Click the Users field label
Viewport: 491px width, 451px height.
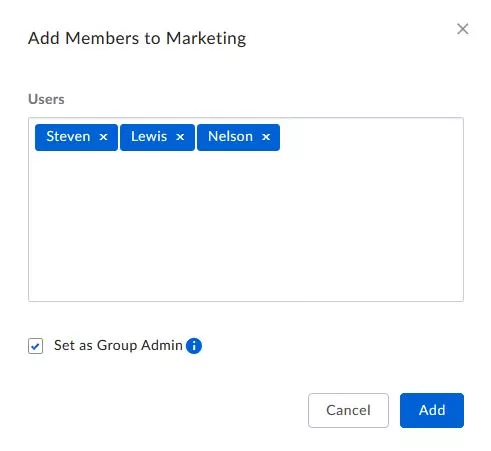[x=46, y=99]
